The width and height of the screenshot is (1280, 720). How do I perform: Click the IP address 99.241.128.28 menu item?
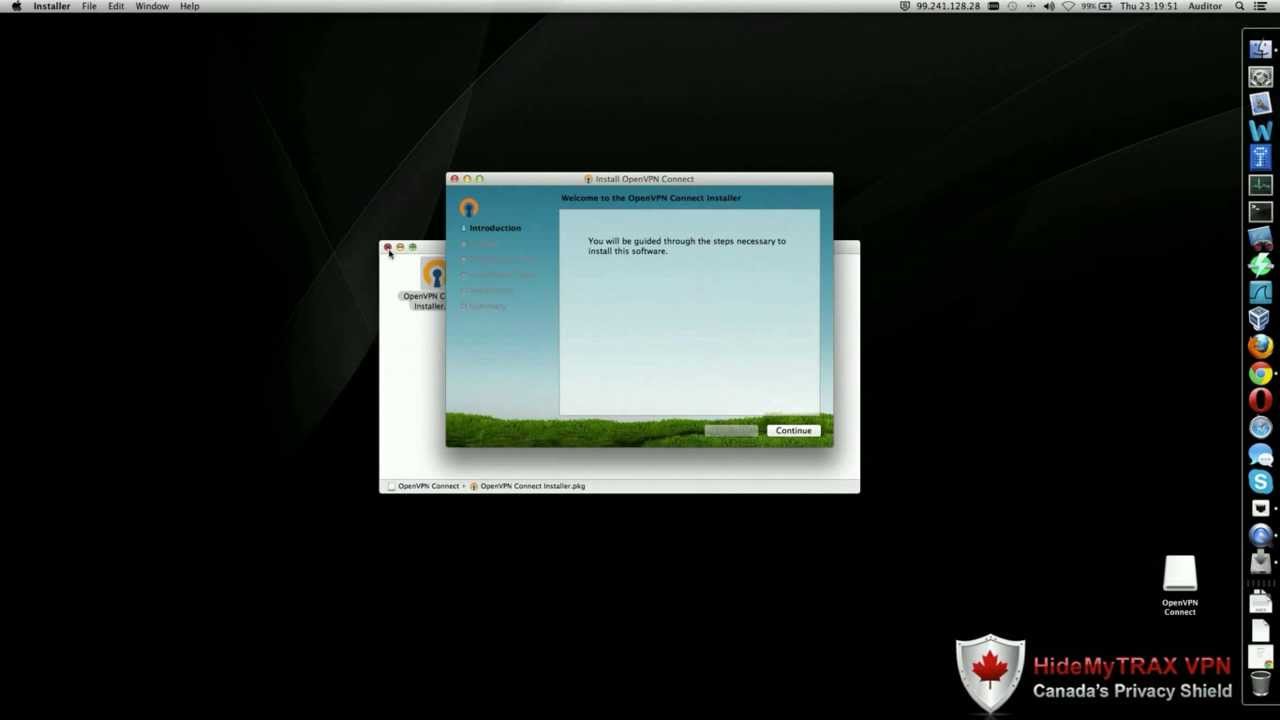(947, 6)
